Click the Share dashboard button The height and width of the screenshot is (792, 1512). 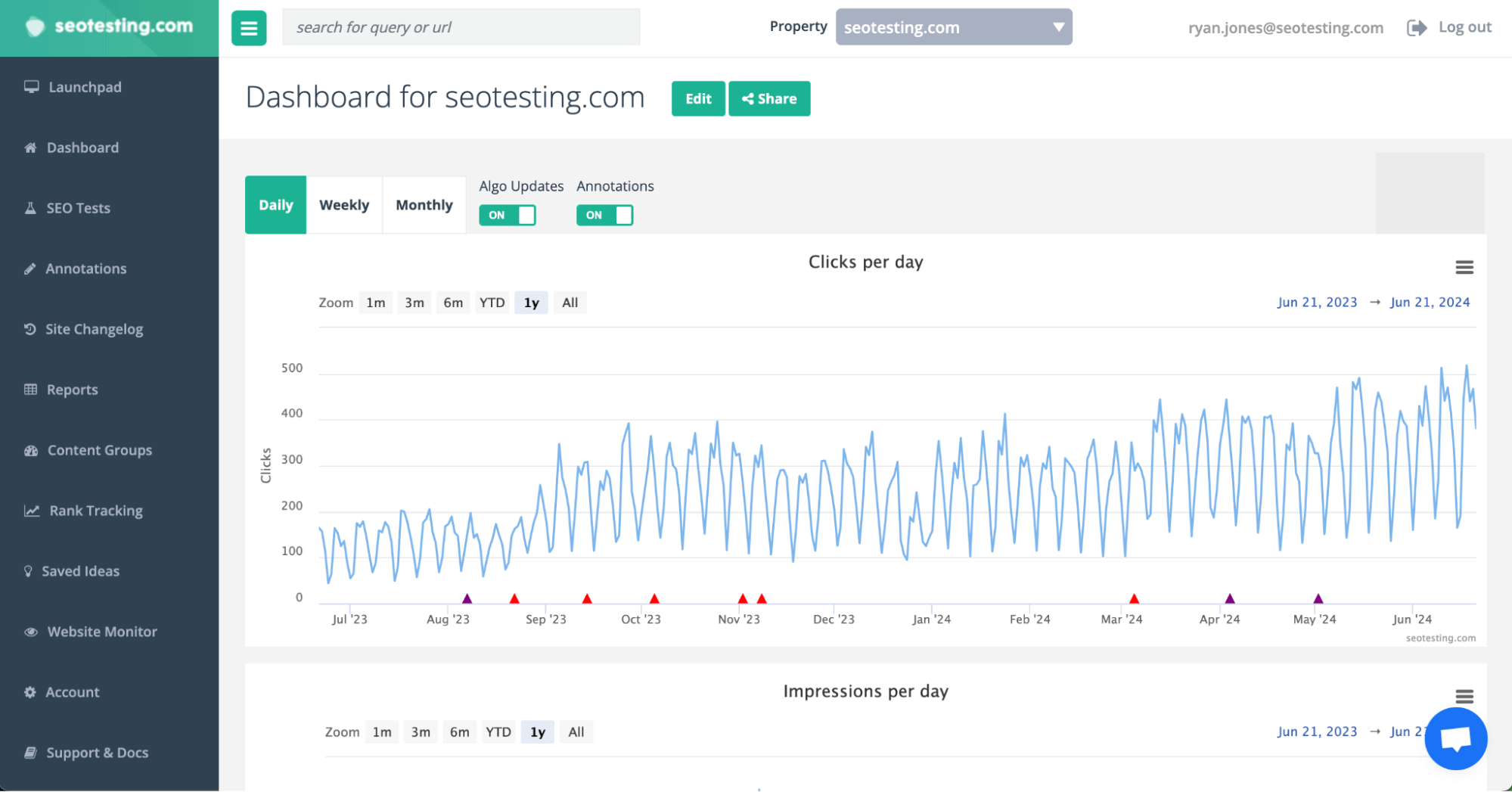[x=769, y=98]
